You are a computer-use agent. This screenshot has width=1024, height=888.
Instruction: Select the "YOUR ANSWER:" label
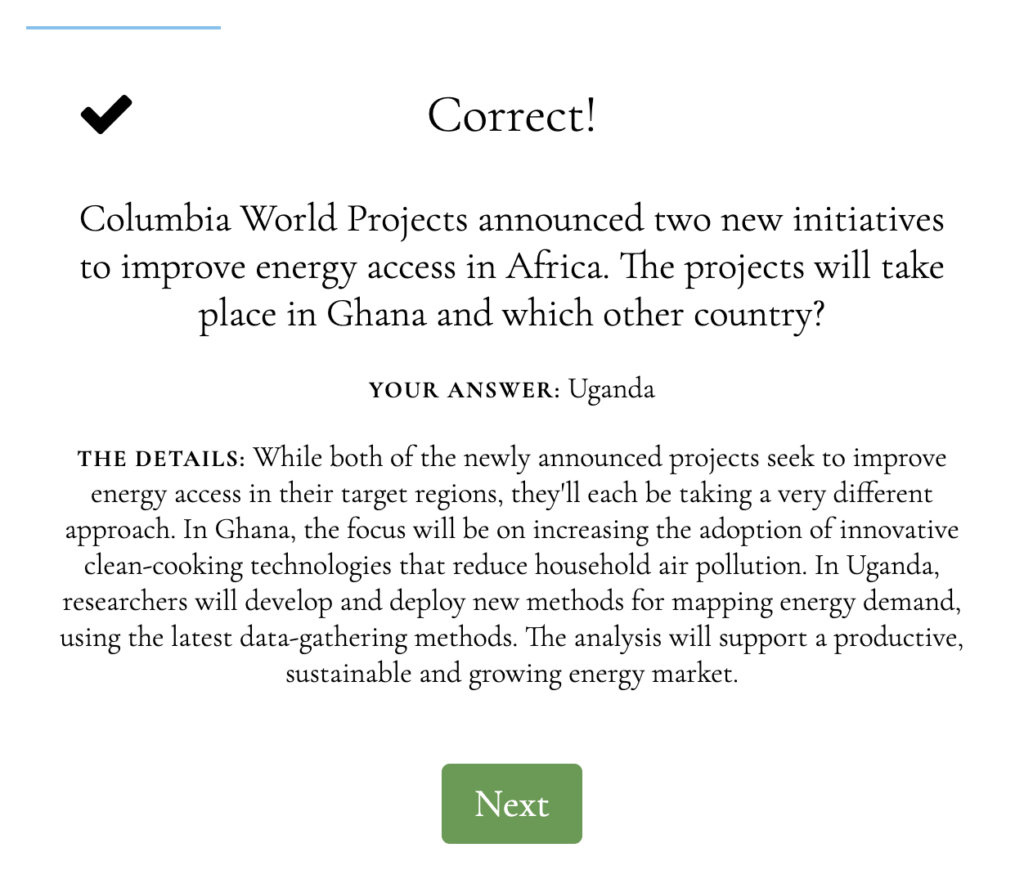point(464,390)
